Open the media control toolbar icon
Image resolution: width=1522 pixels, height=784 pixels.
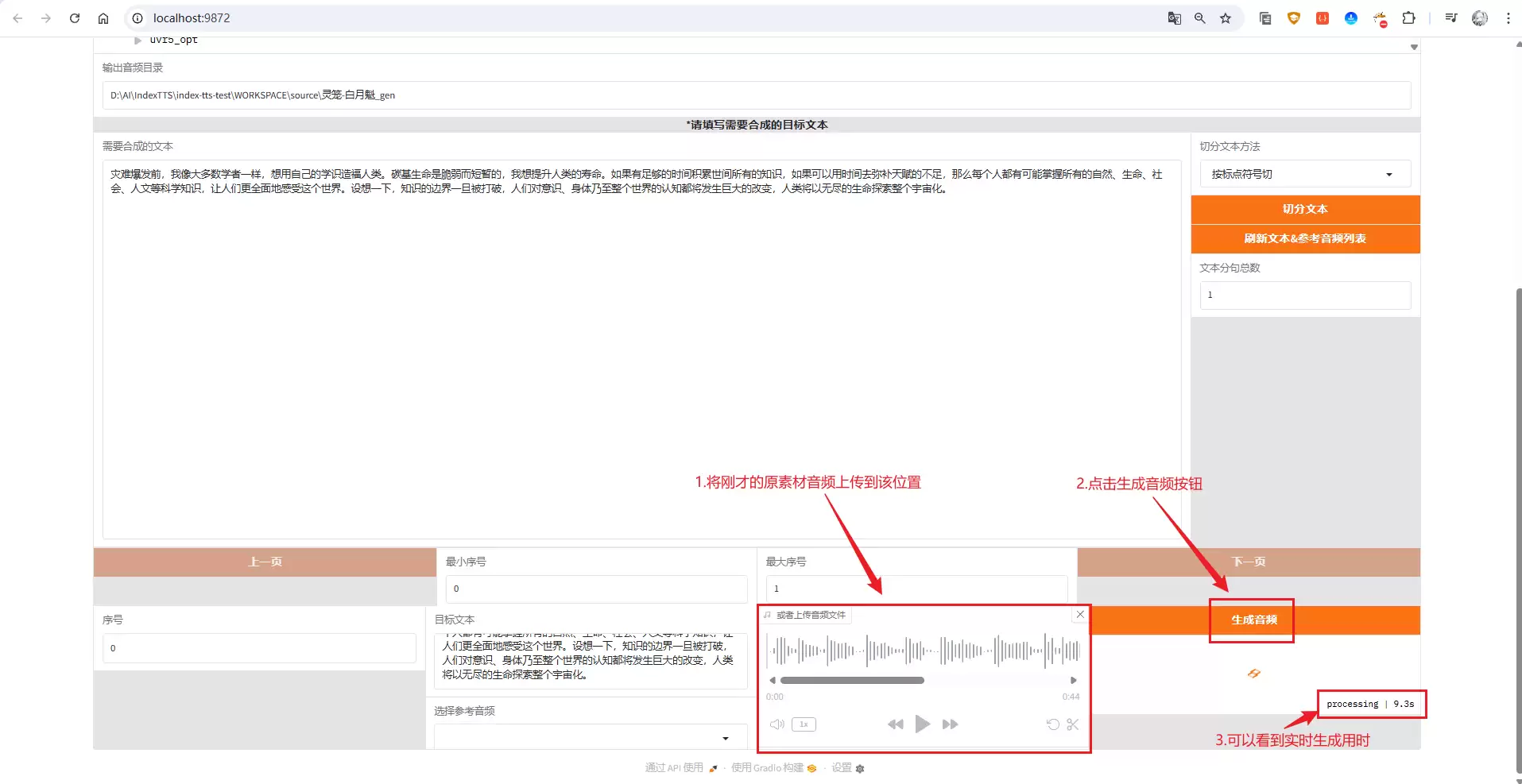[x=1451, y=18]
